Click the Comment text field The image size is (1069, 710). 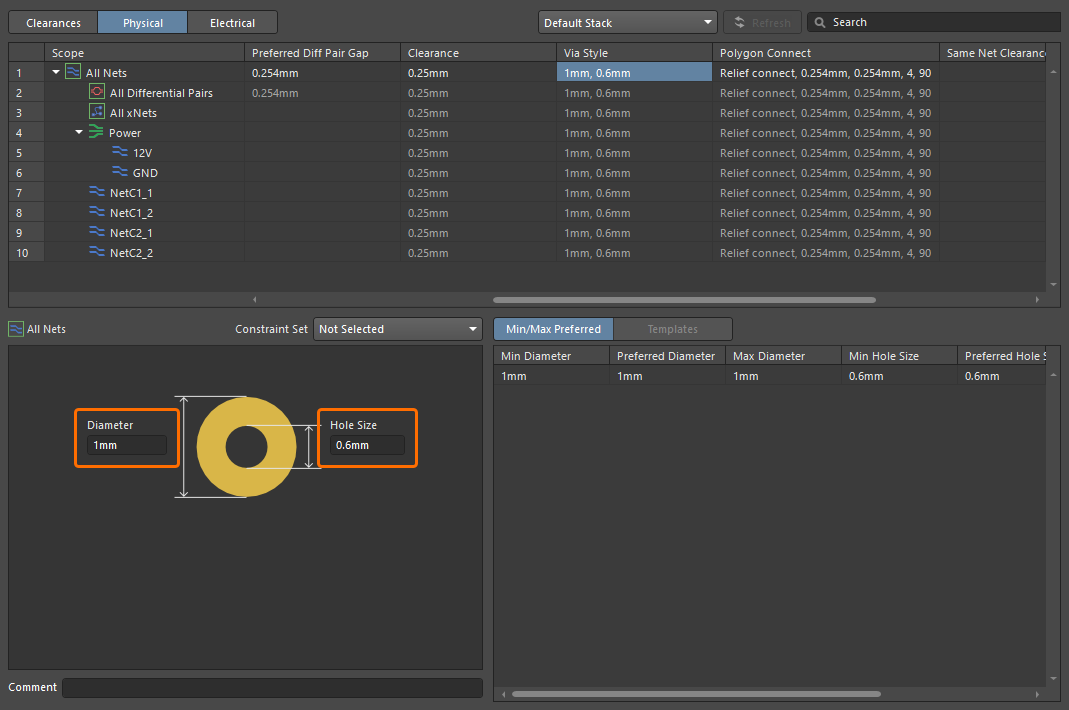(x=272, y=688)
